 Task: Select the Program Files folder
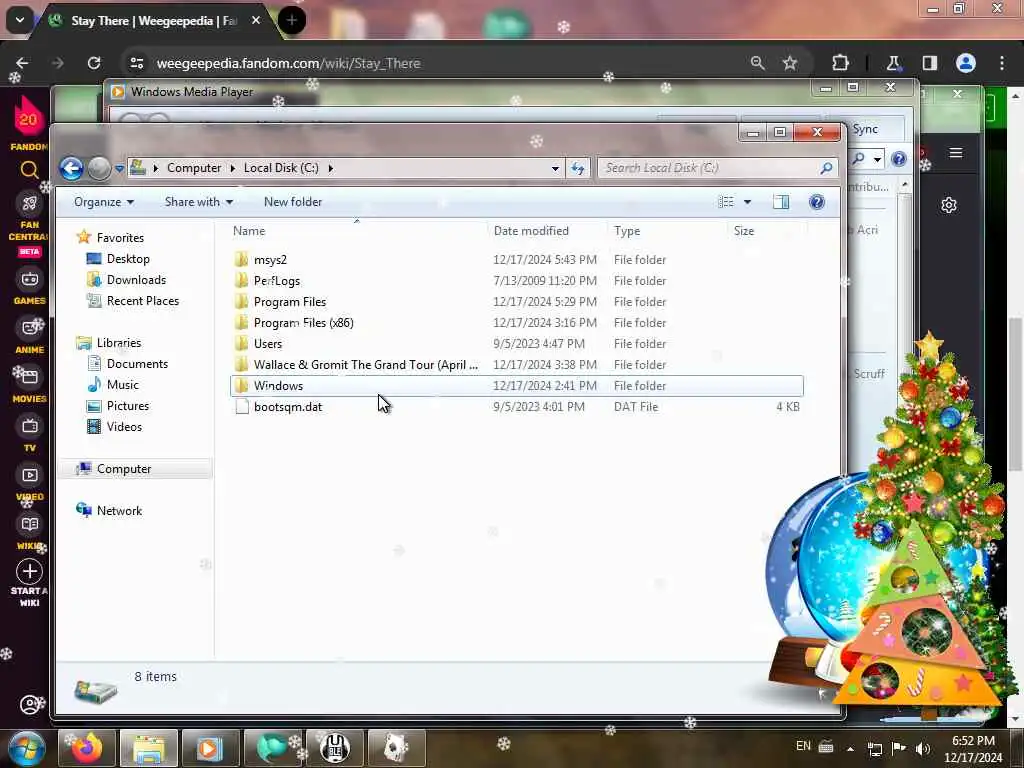click(290, 302)
